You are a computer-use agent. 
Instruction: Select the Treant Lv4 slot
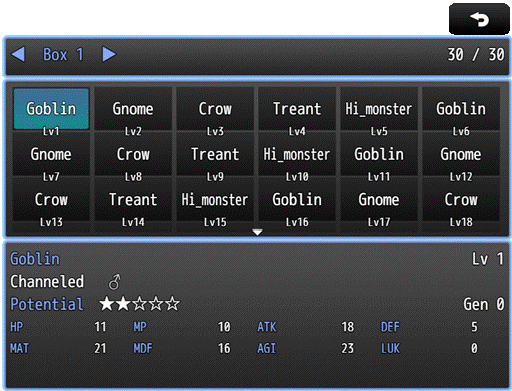(x=297, y=109)
